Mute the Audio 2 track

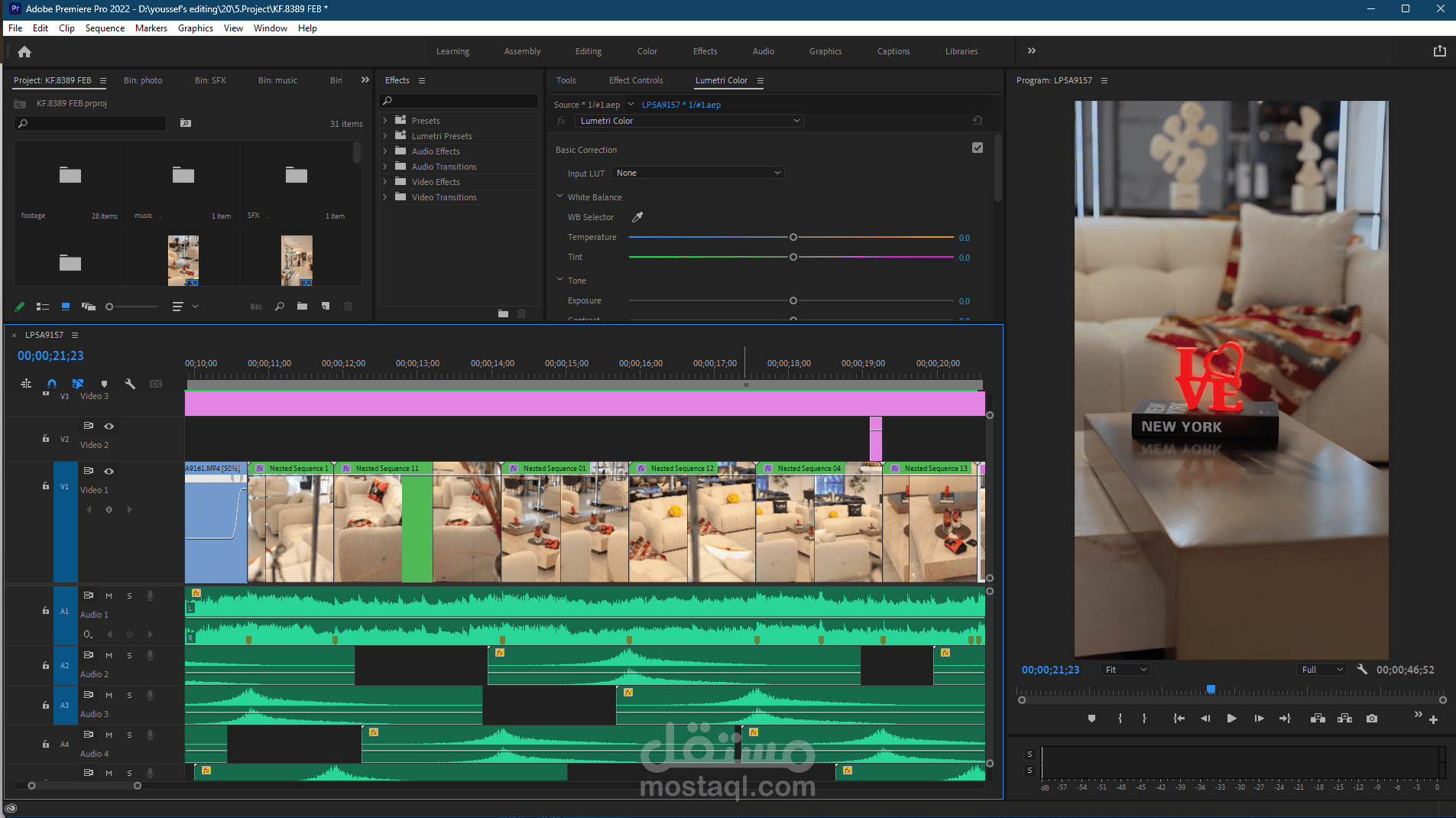[109, 655]
